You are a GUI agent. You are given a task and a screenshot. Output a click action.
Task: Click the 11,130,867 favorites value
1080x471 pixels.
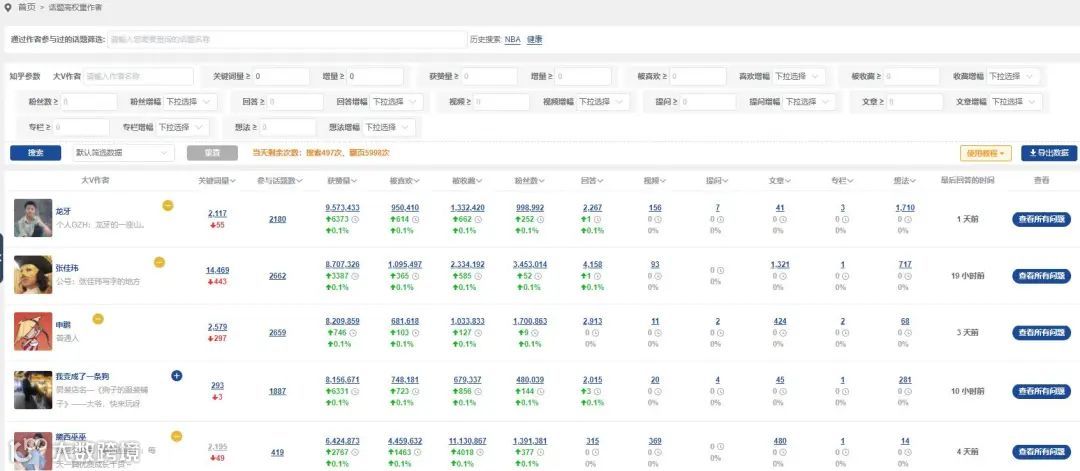pyautogui.click(x=467, y=441)
